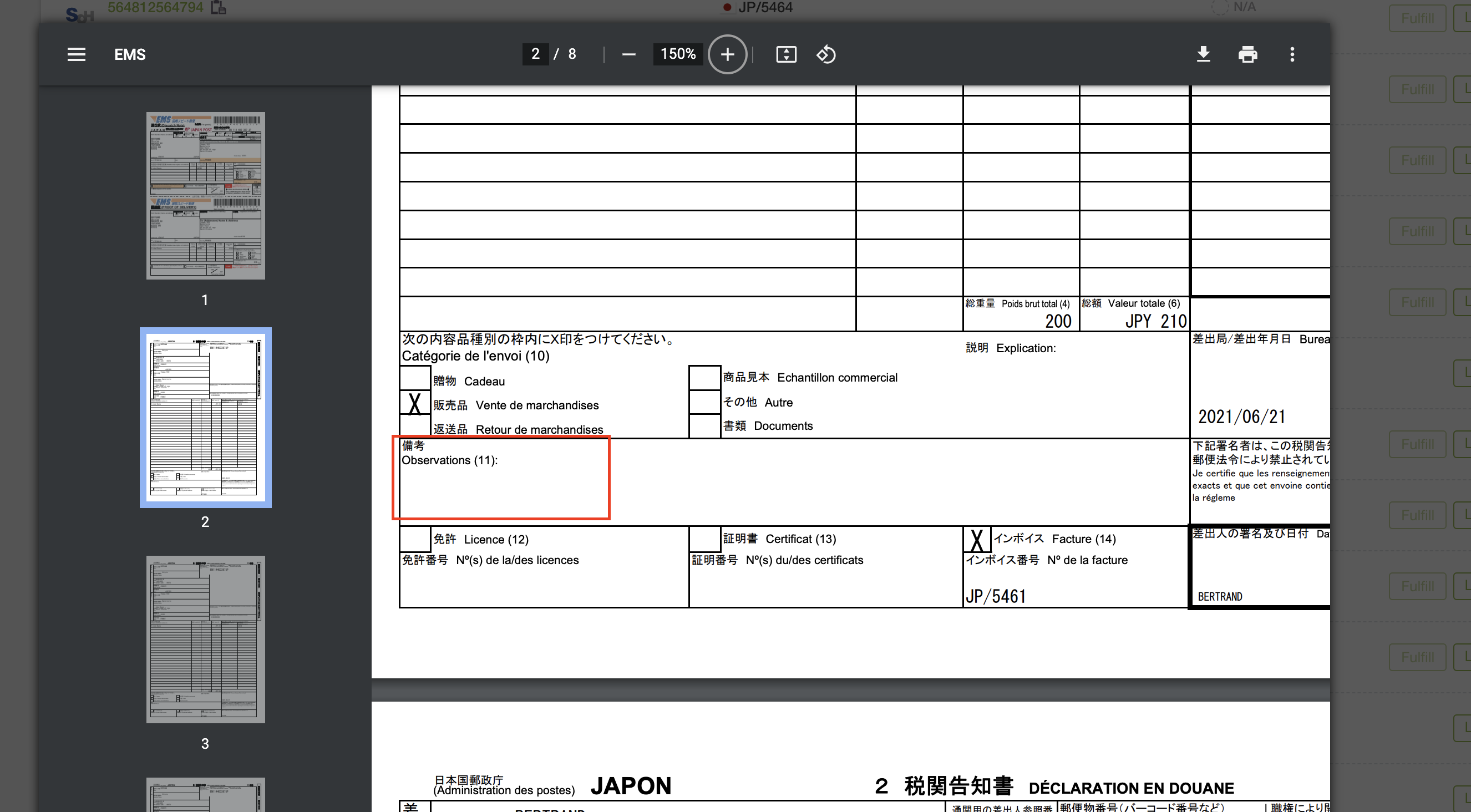Print the EMS document
The width and height of the screenshot is (1471, 812).
pos(1247,54)
